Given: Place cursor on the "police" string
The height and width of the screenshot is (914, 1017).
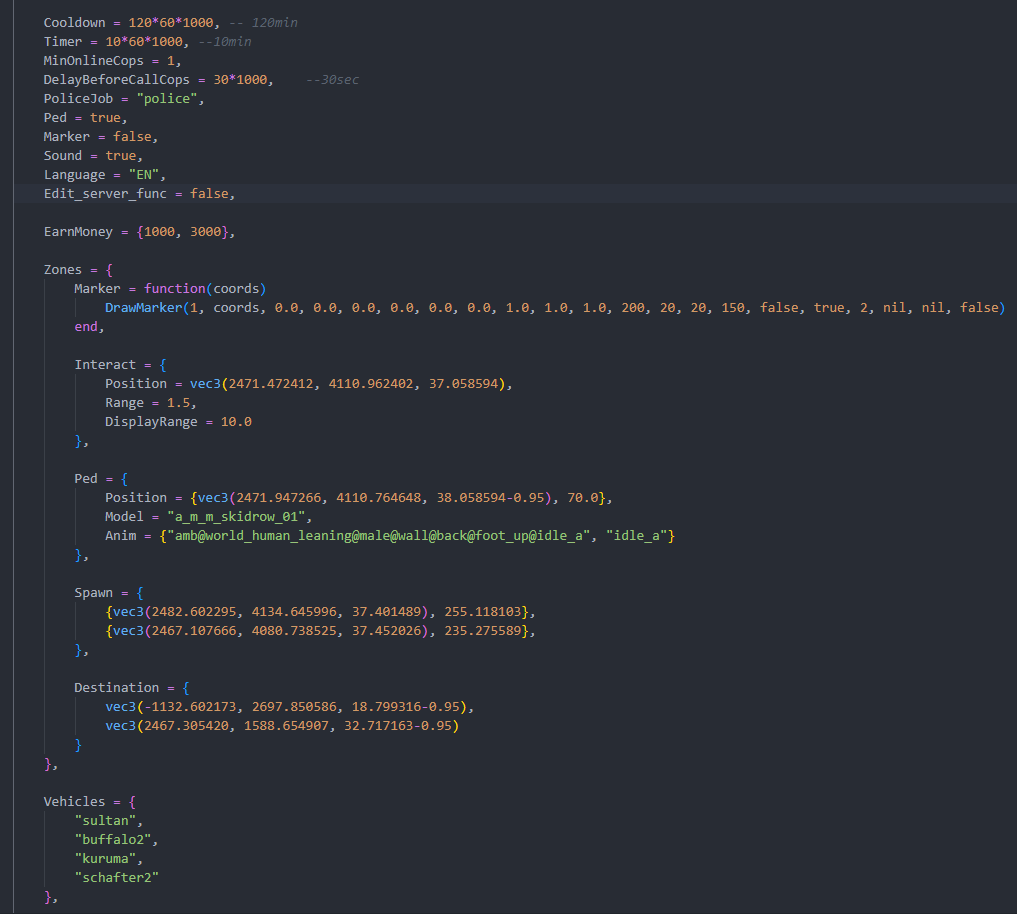Looking at the screenshot, I should [170, 98].
